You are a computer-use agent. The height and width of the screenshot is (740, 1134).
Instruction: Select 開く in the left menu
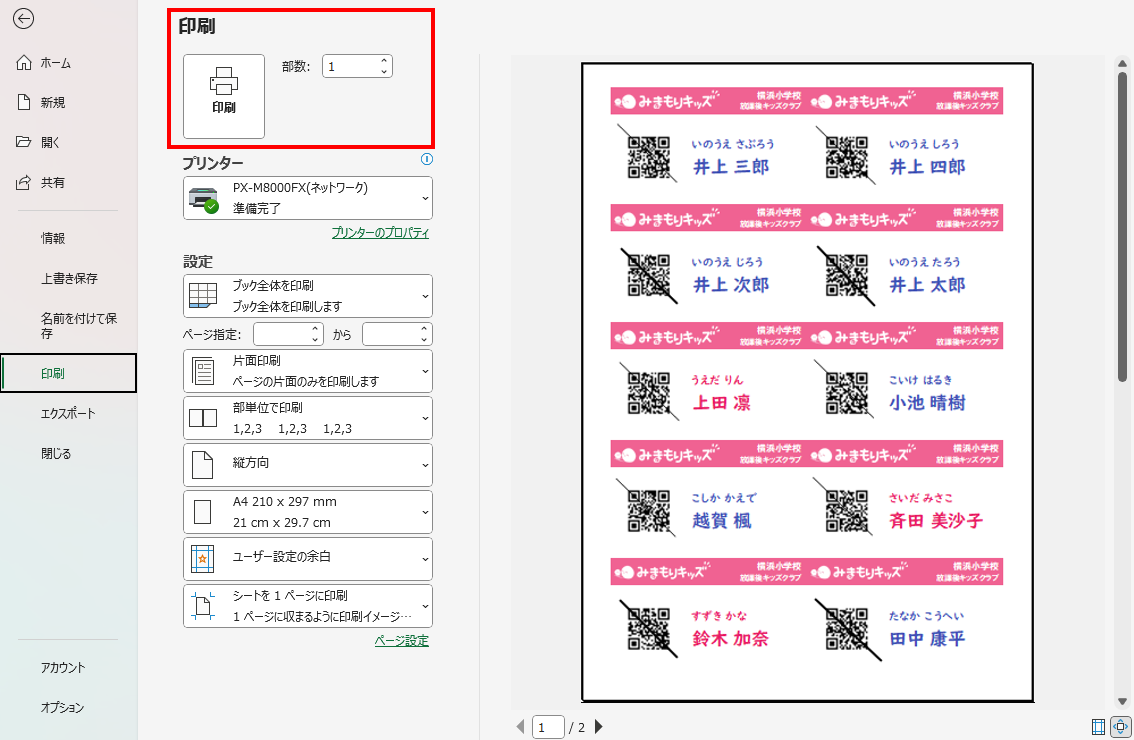pyautogui.click(x=50, y=143)
